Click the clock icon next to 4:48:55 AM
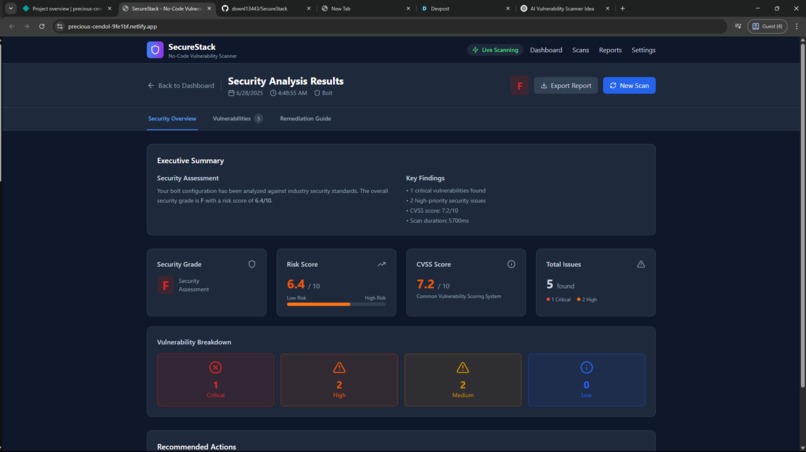 (273, 93)
